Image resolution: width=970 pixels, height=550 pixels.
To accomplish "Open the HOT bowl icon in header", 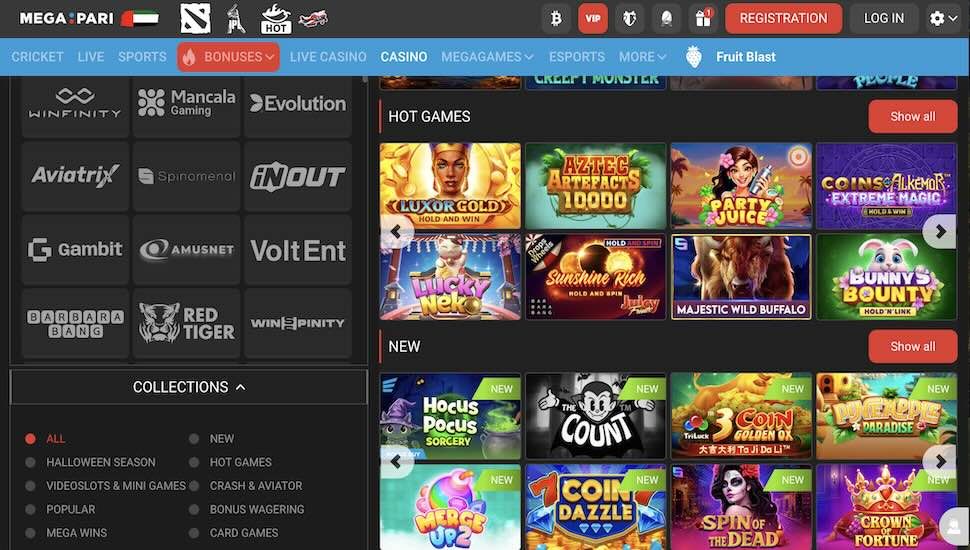I will coord(276,19).
